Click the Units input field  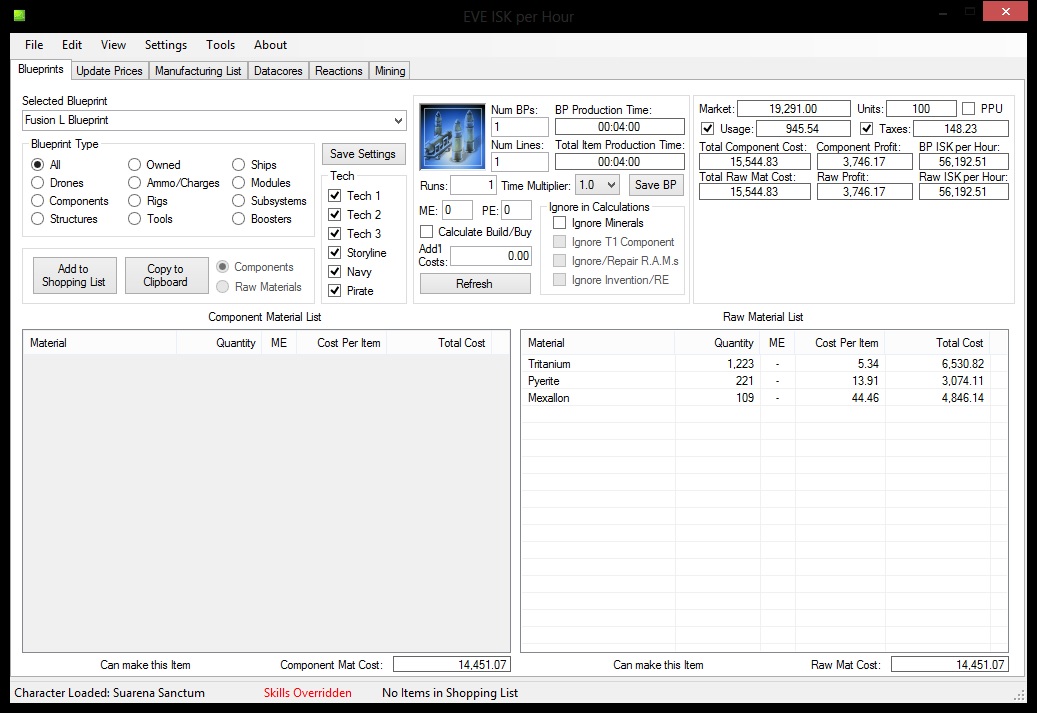tap(921, 108)
